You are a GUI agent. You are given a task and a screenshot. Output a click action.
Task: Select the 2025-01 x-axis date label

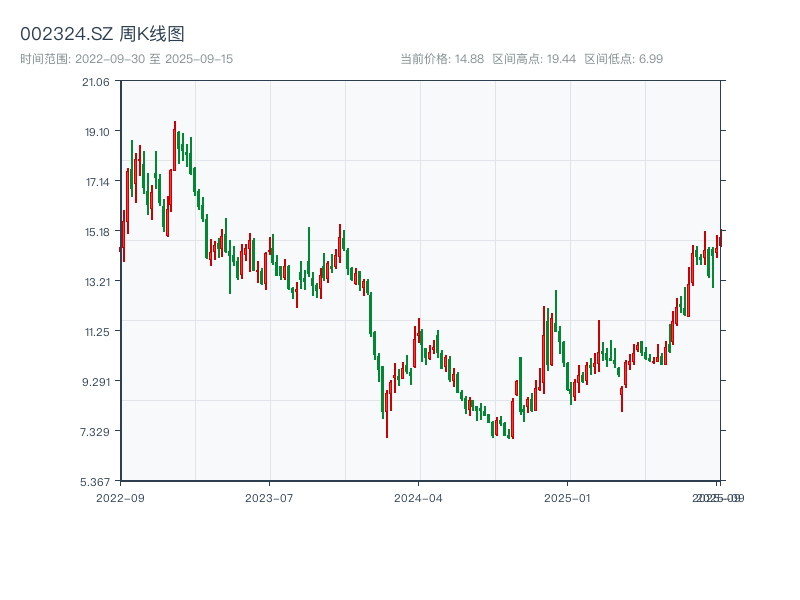(568, 497)
